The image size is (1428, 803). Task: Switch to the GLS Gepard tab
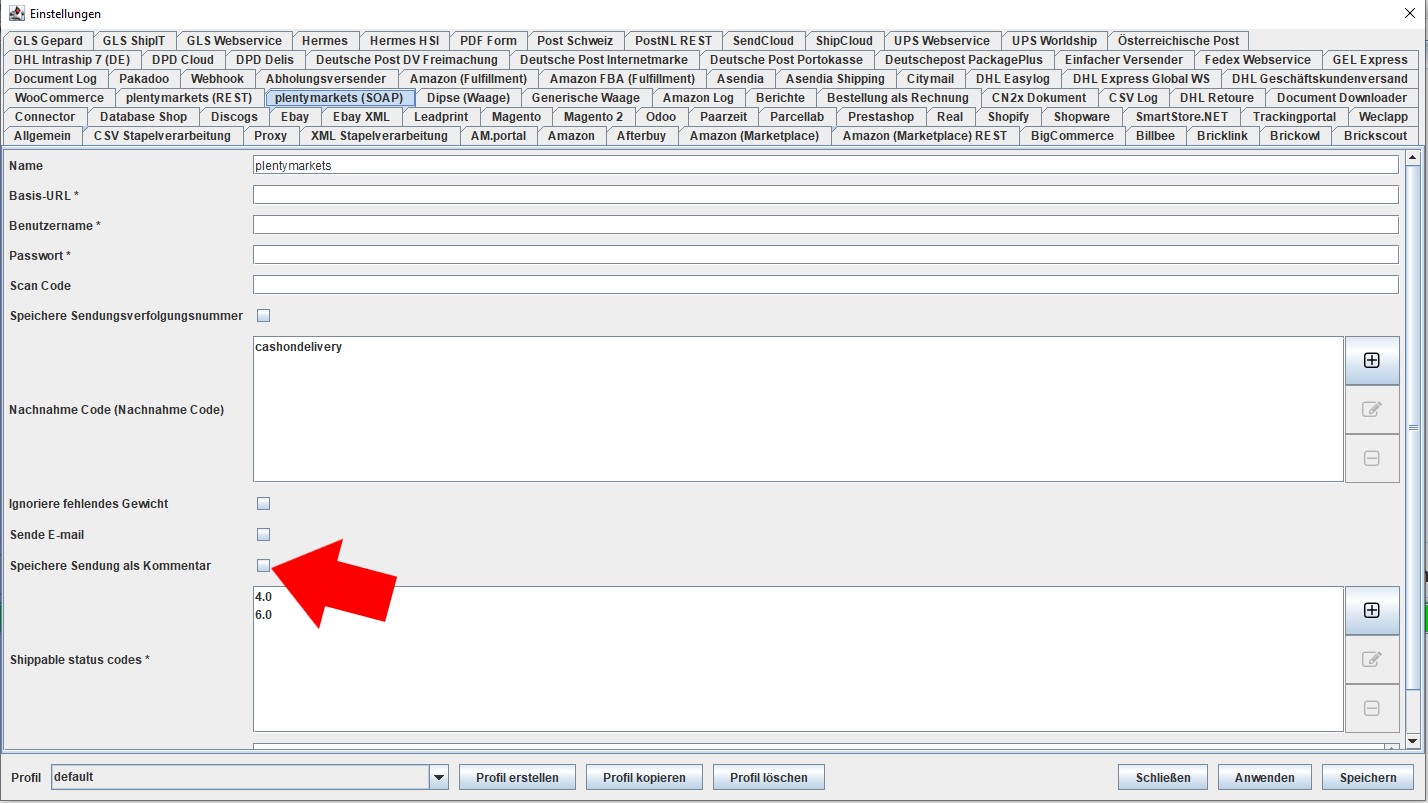coord(48,41)
